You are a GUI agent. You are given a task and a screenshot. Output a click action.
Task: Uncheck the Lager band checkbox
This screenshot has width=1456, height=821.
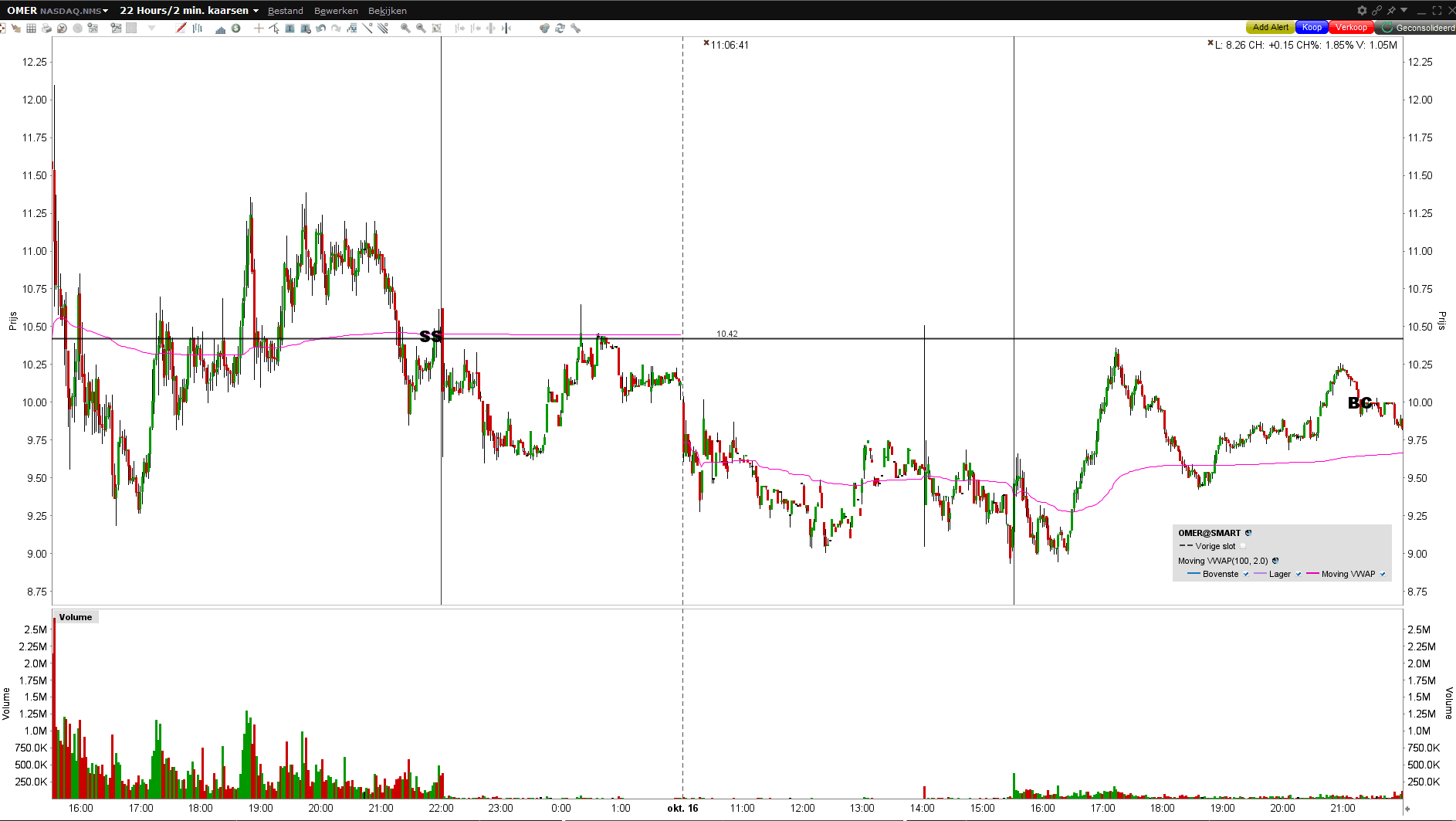pyautogui.click(x=1299, y=574)
